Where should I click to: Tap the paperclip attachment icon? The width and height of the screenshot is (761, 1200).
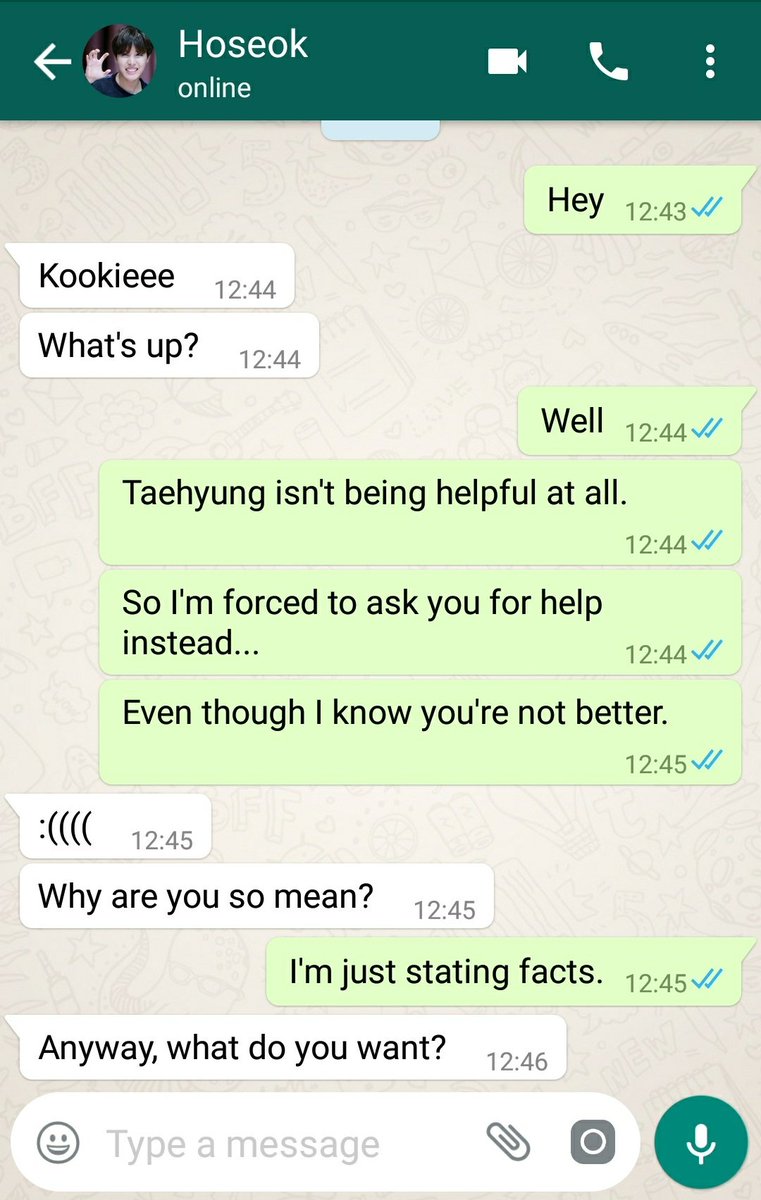pos(508,1142)
